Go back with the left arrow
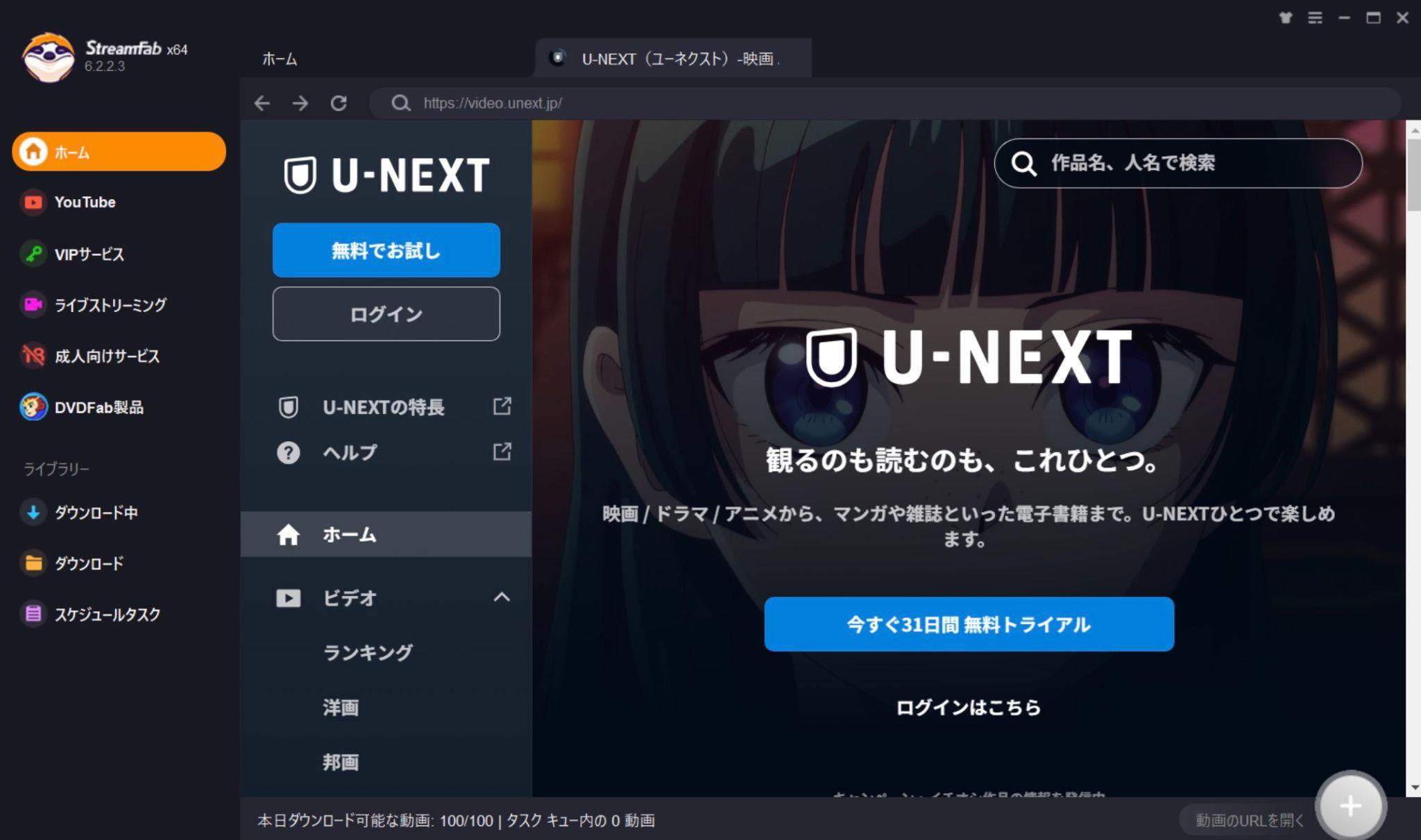Screen dimensions: 1421x840 262,103
